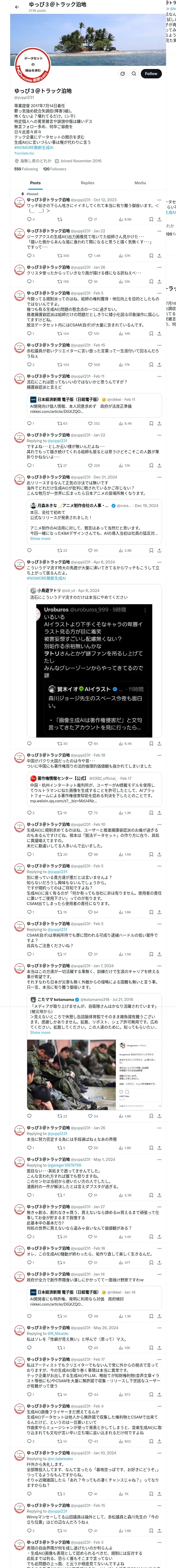Repost the Jan 22 post with 355 reposts
Image resolution: width=176 pixels, height=1568 pixels.
pyautogui.click(x=63, y=256)
